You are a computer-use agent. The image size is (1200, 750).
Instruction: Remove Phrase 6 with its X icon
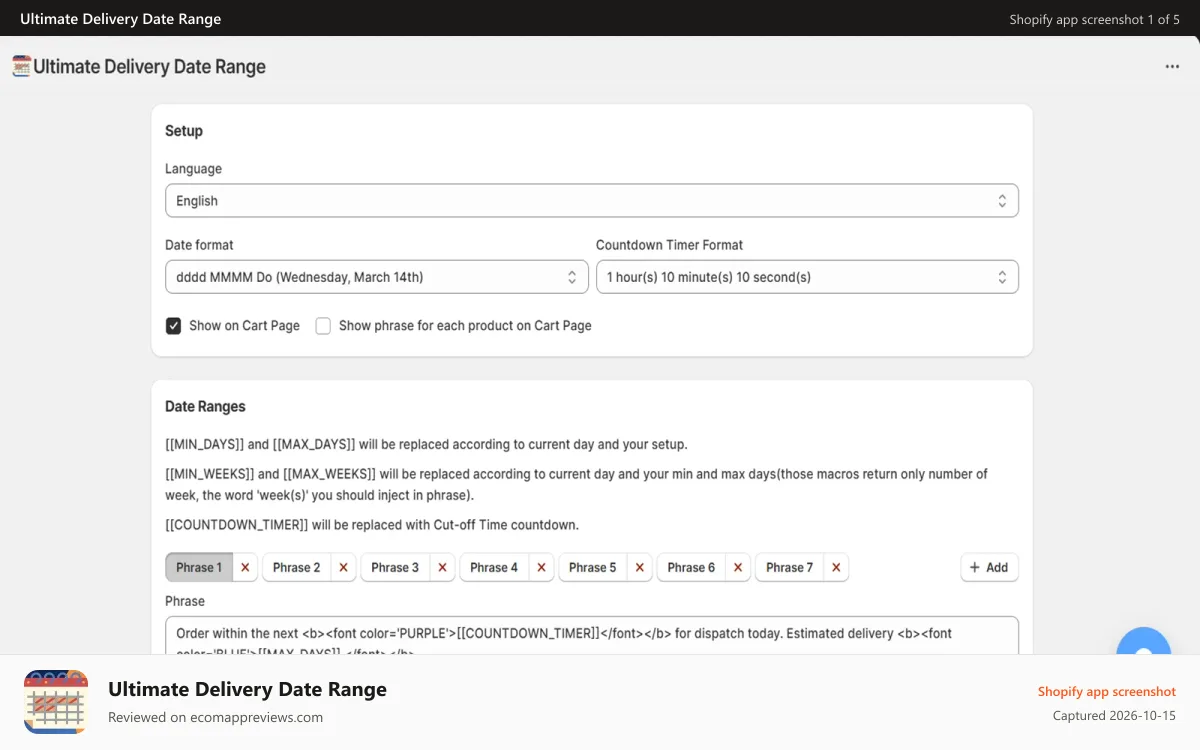pyautogui.click(x=738, y=567)
